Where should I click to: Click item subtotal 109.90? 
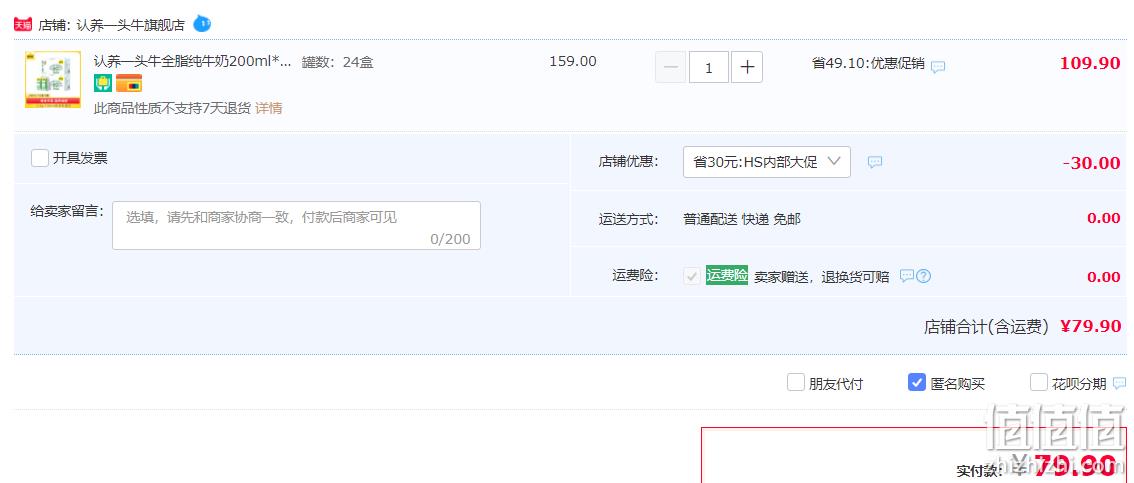tap(1090, 63)
